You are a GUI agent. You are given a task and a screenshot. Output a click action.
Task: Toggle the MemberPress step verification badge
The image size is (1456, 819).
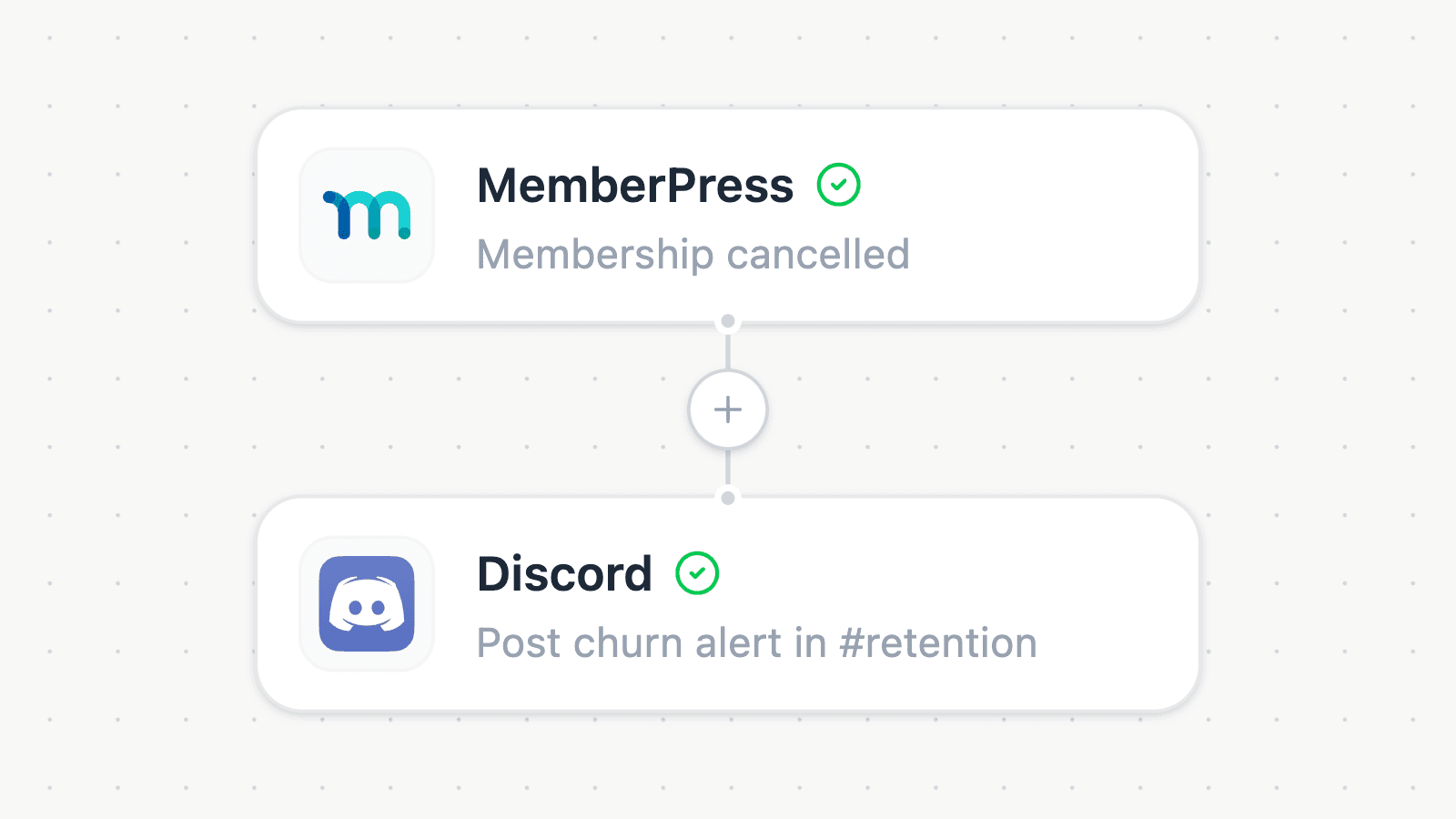[838, 184]
